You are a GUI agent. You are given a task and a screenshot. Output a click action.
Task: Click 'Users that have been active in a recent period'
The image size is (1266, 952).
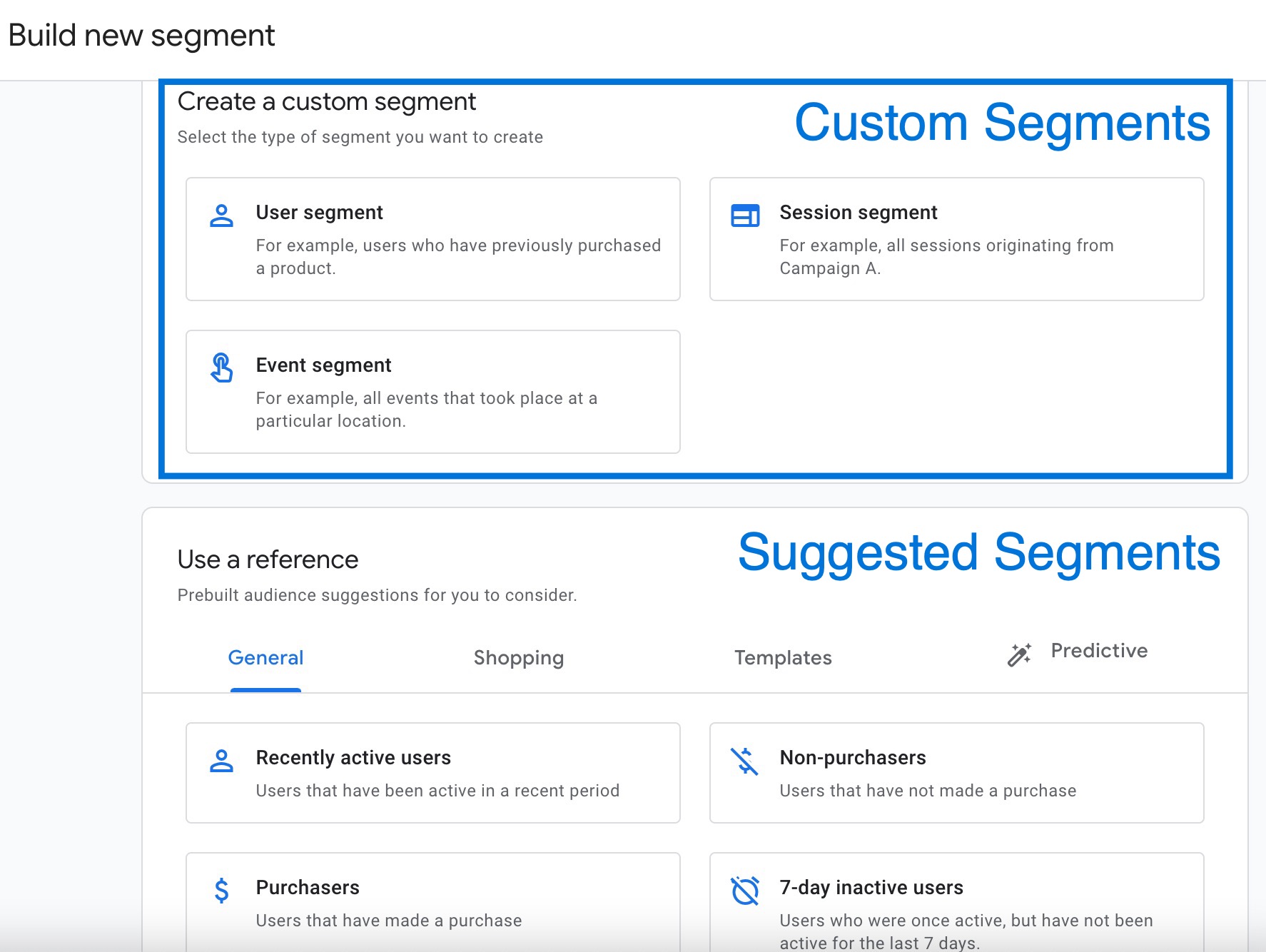(x=437, y=791)
